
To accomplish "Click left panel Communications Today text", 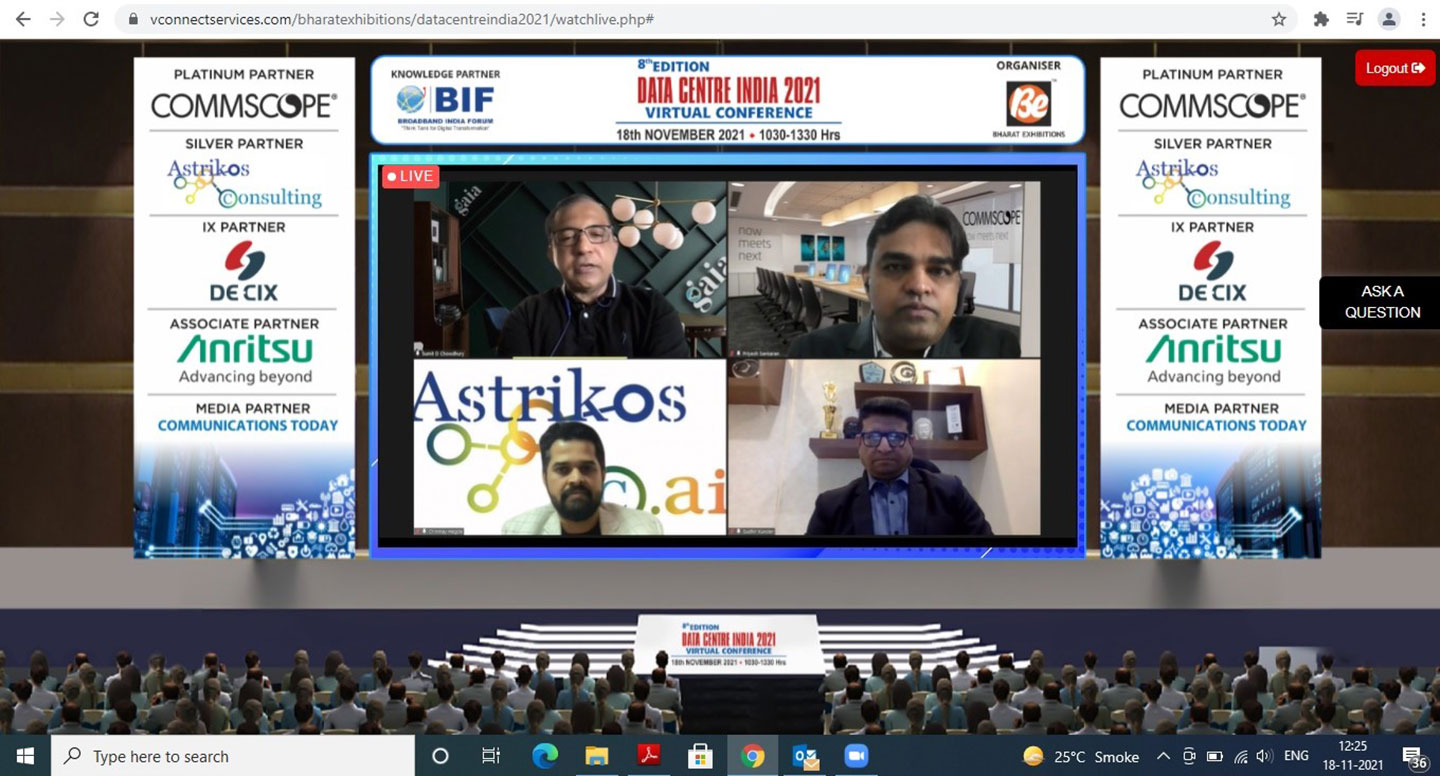I will tap(248, 425).
